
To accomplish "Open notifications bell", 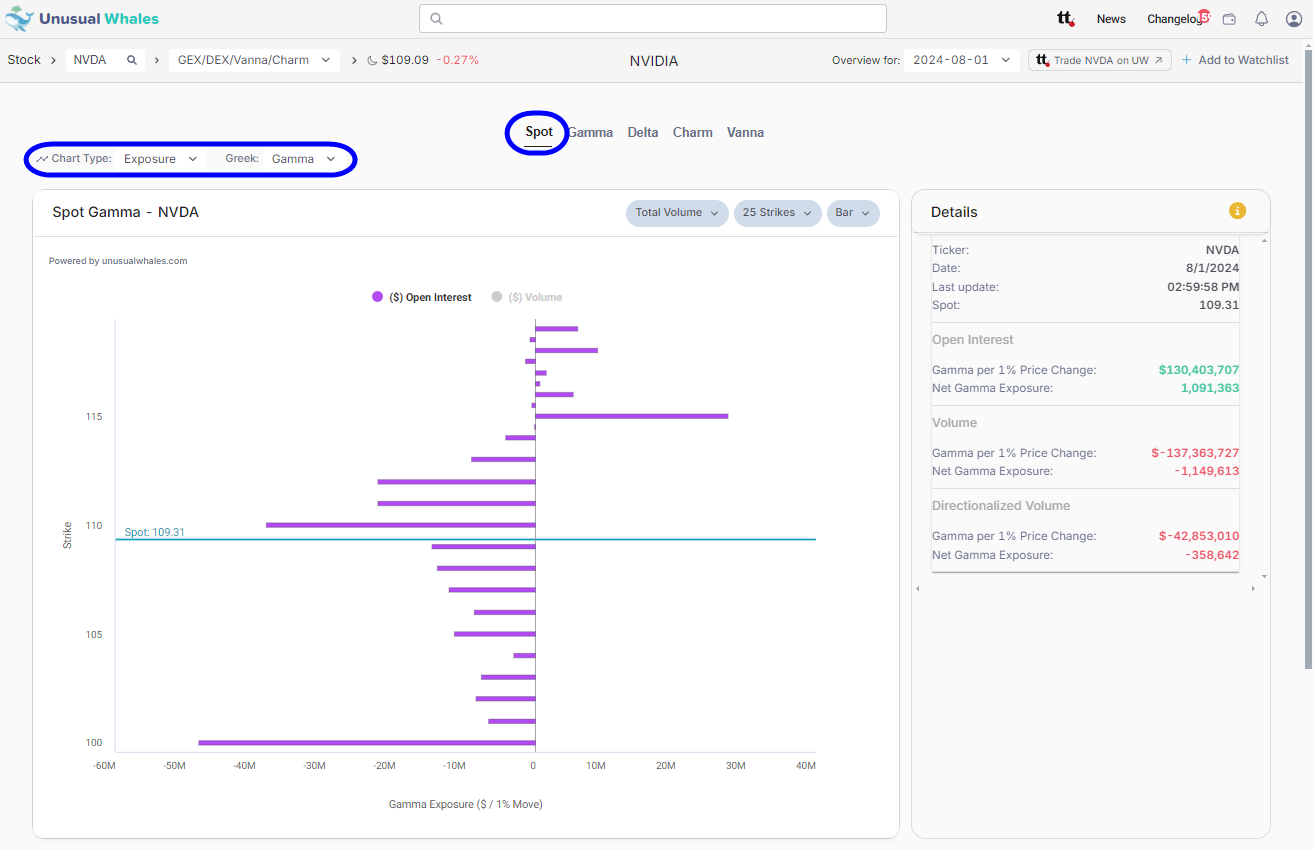I will 1261,19.
